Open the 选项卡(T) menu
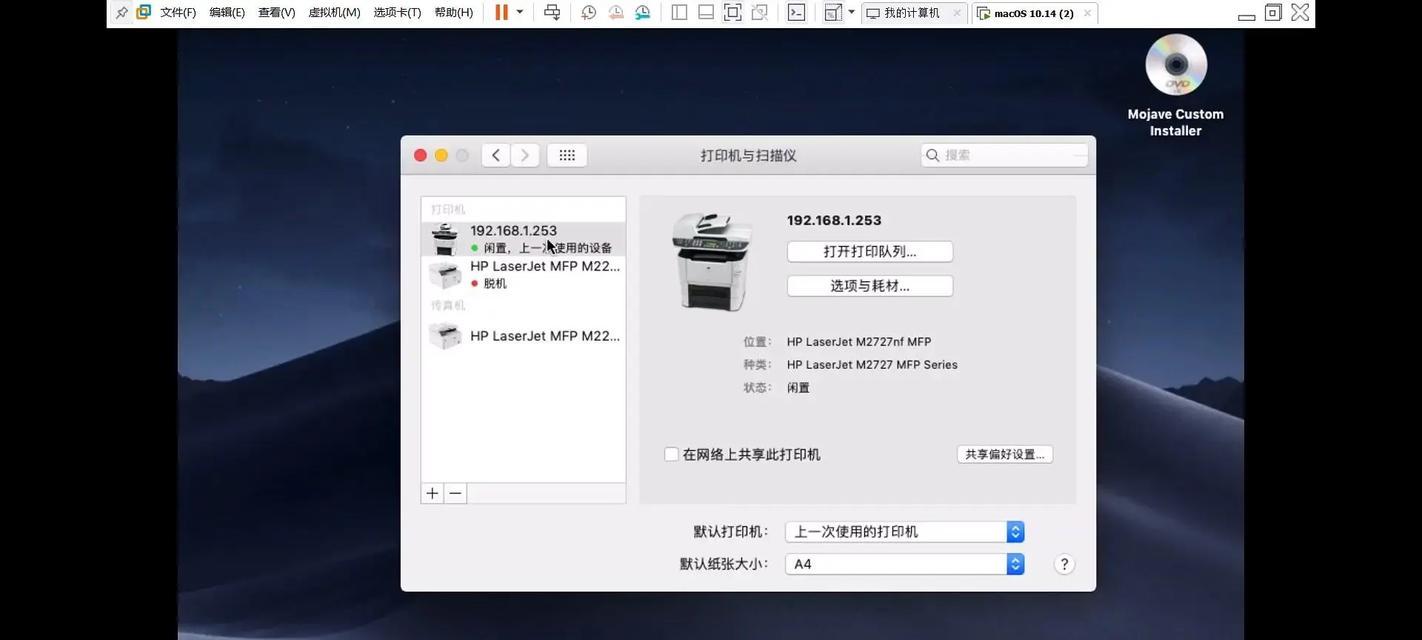Image resolution: width=1422 pixels, height=640 pixels. tap(397, 12)
